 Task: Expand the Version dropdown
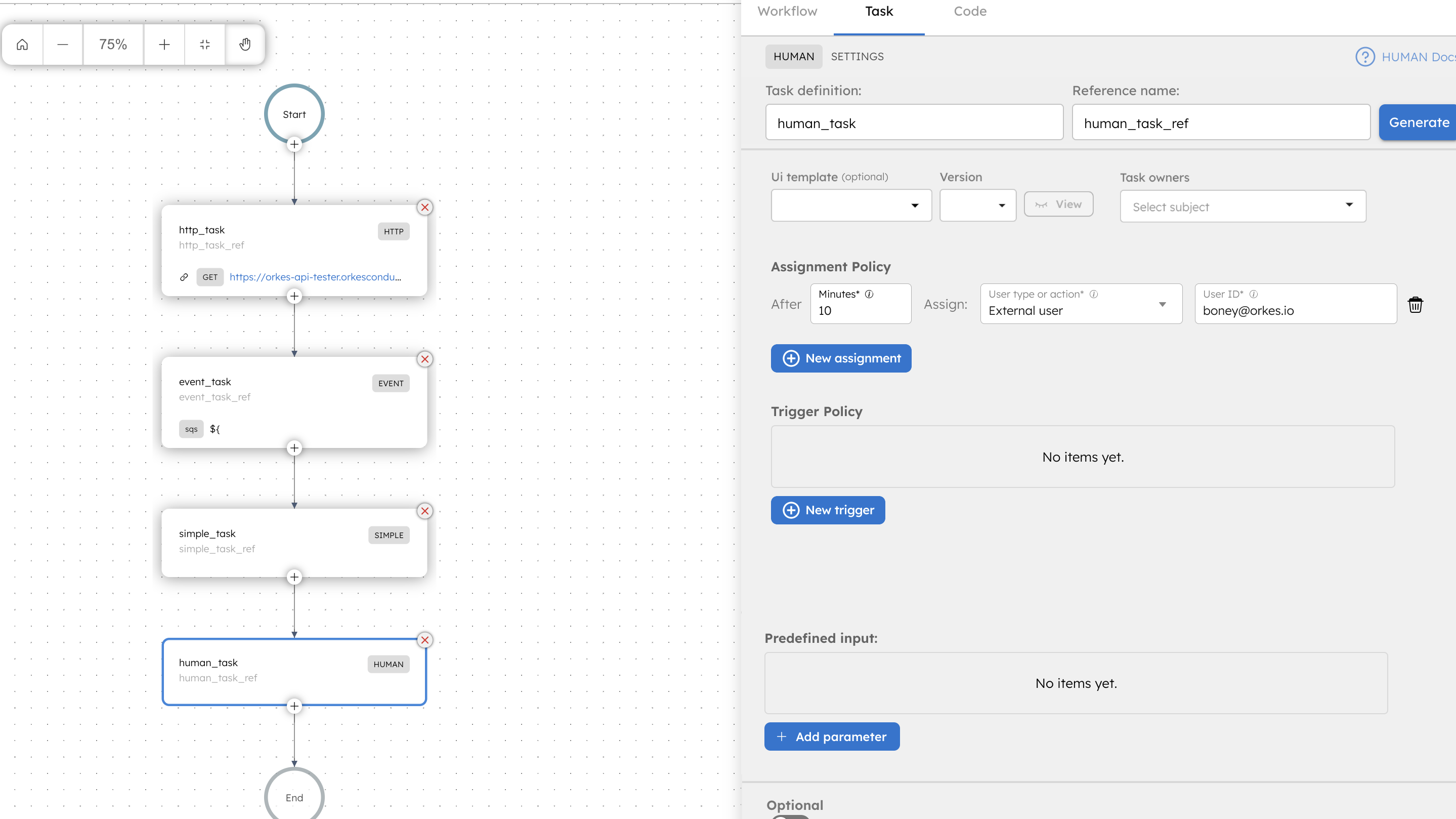[977, 206]
